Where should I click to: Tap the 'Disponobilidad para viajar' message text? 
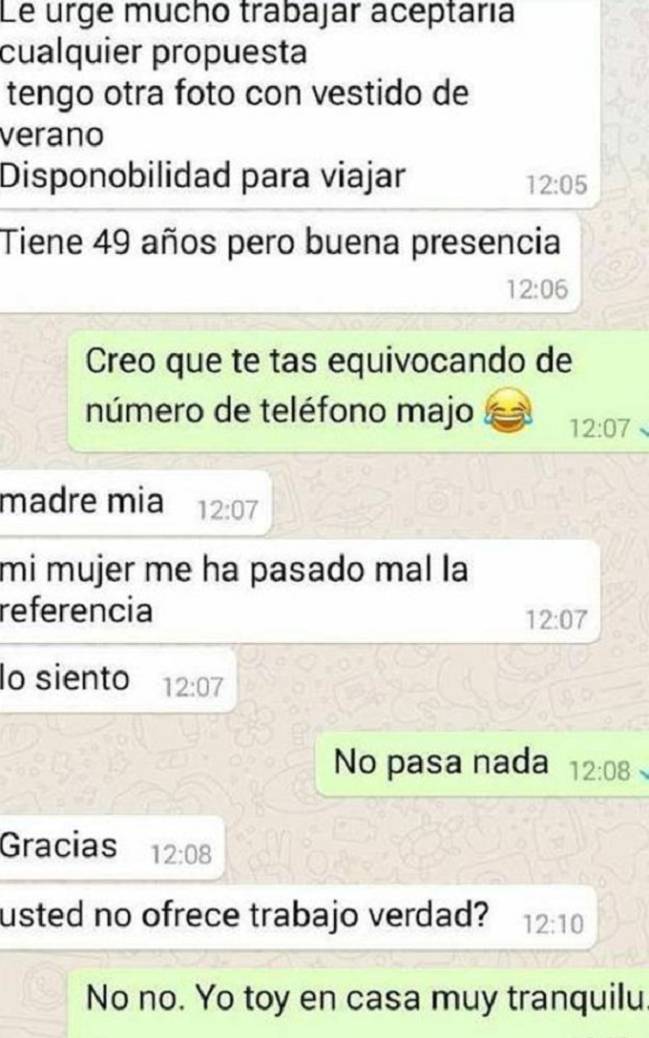pos(202,176)
